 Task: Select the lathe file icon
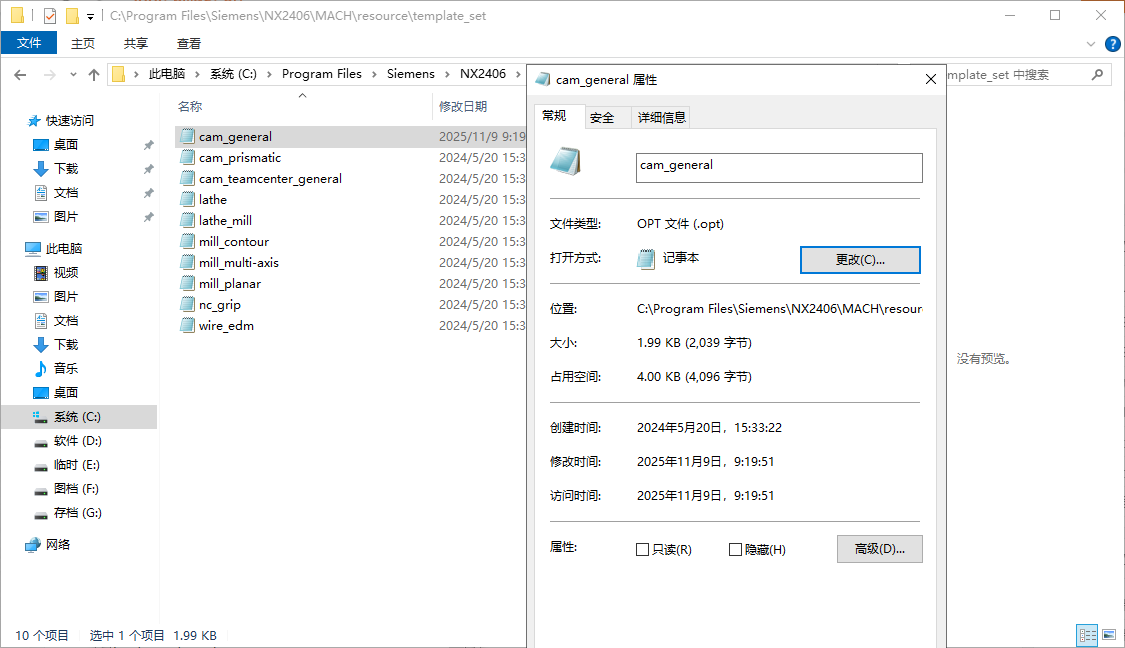[188, 199]
